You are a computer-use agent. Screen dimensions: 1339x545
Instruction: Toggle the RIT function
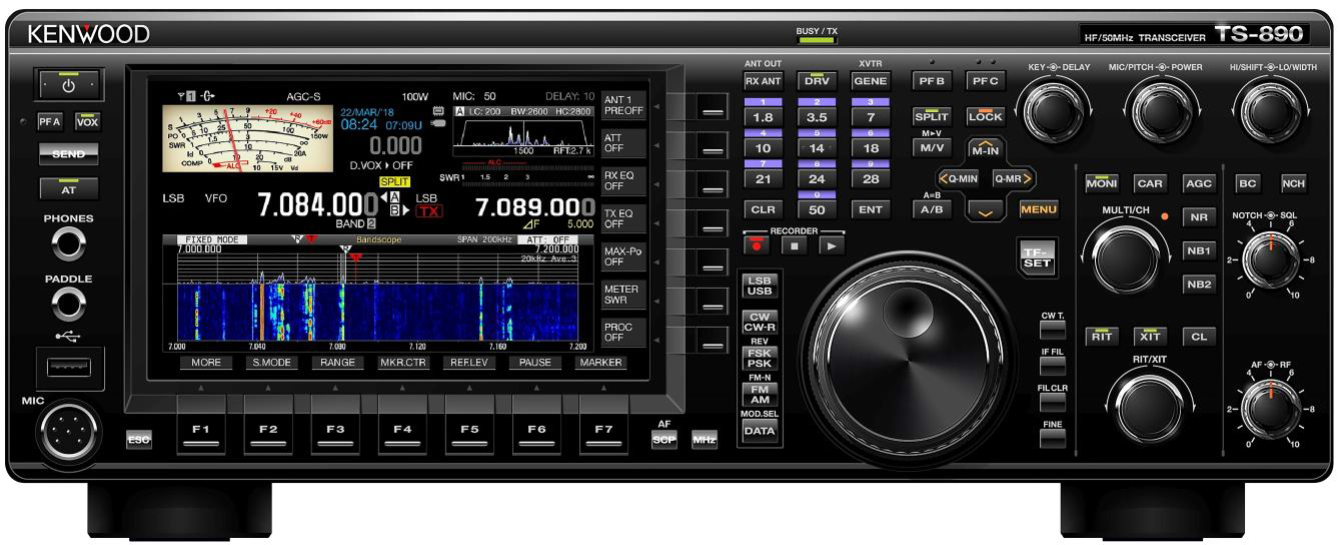(1103, 336)
